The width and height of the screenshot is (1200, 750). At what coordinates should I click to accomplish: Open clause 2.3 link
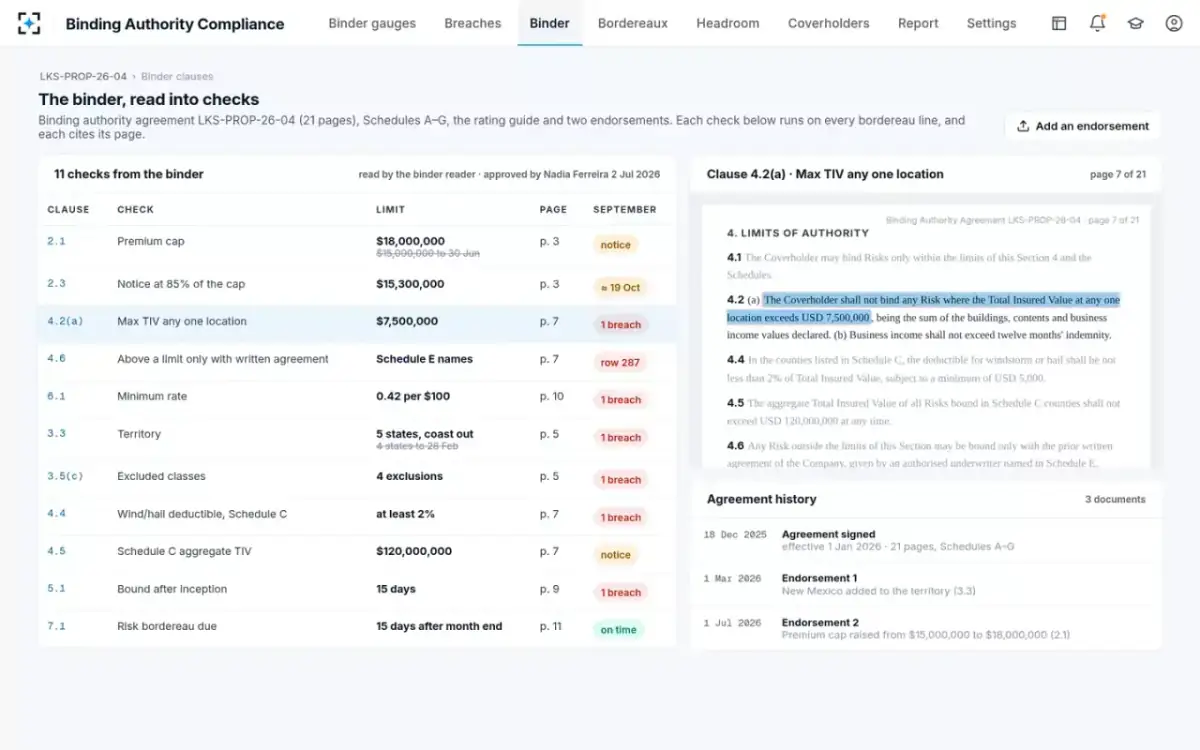56,284
